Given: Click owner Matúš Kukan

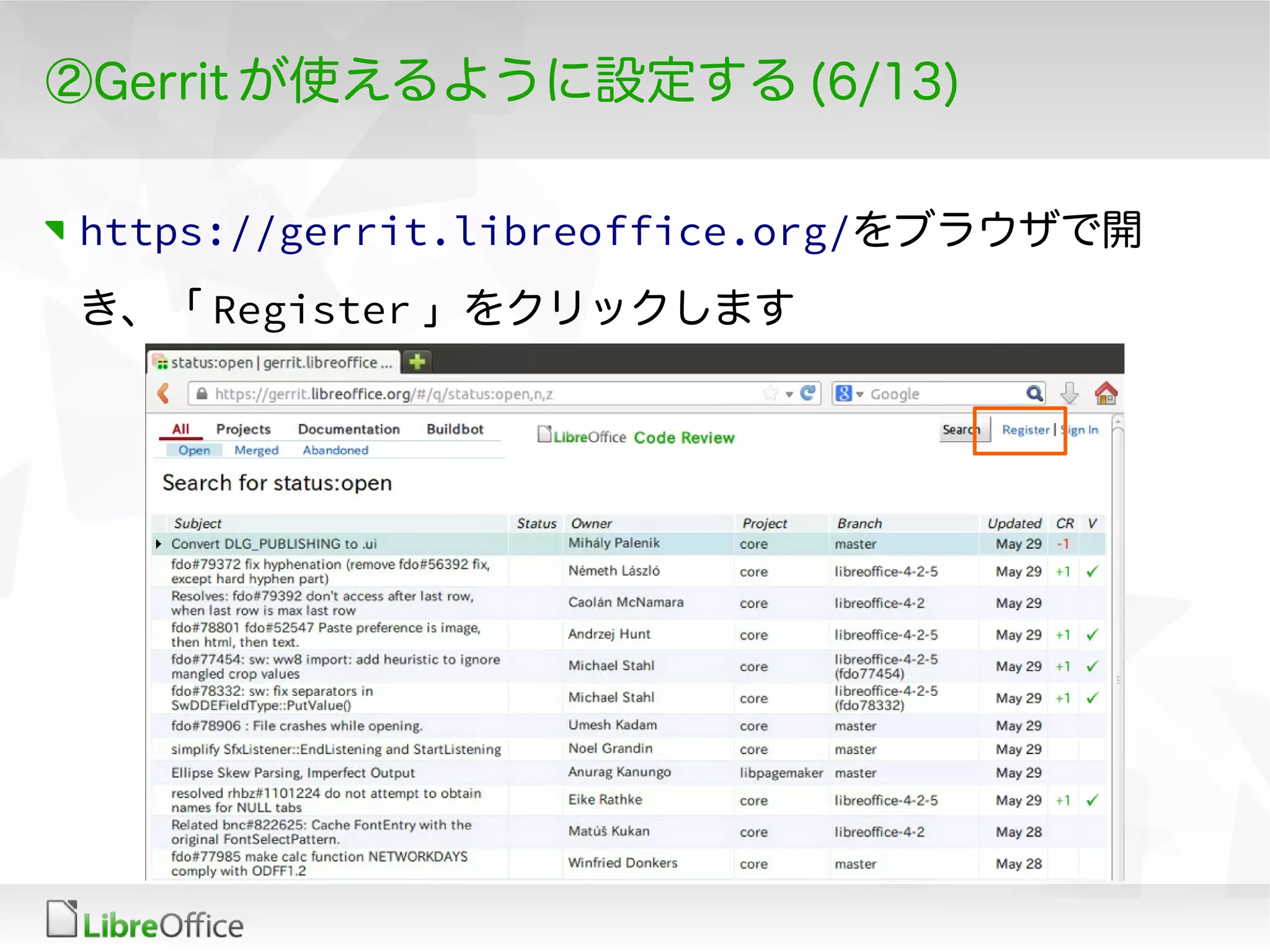Looking at the screenshot, I should 609,831.
